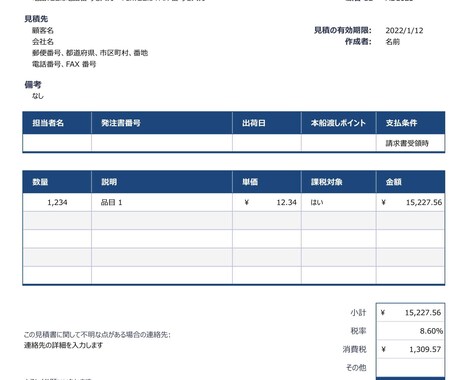Select the consumption tax value 1,309.57

click(411, 349)
